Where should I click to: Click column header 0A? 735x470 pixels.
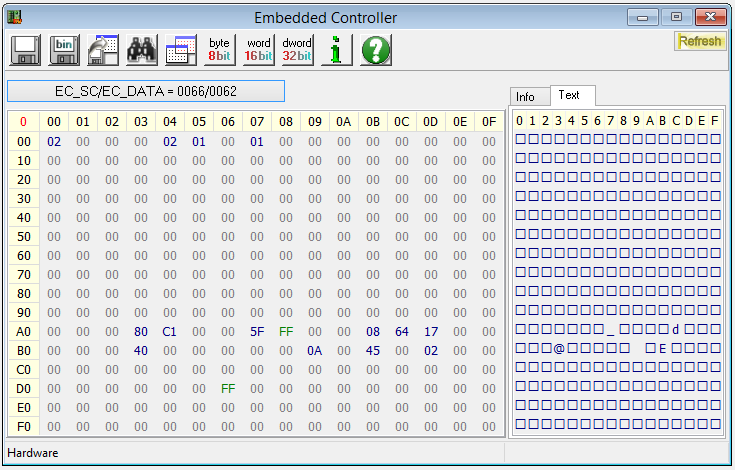(x=344, y=122)
